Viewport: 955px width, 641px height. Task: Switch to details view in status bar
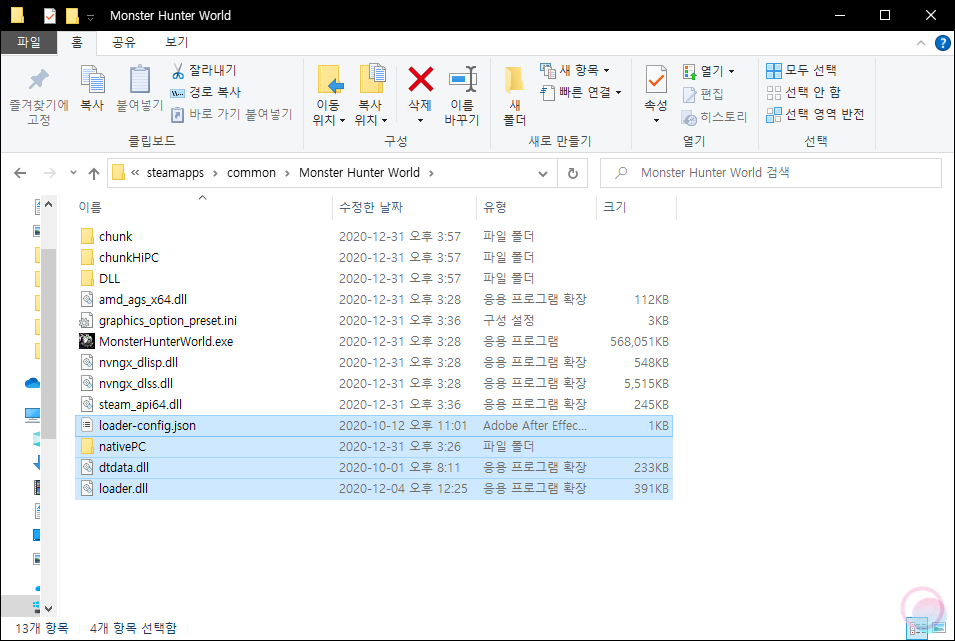(917, 628)
